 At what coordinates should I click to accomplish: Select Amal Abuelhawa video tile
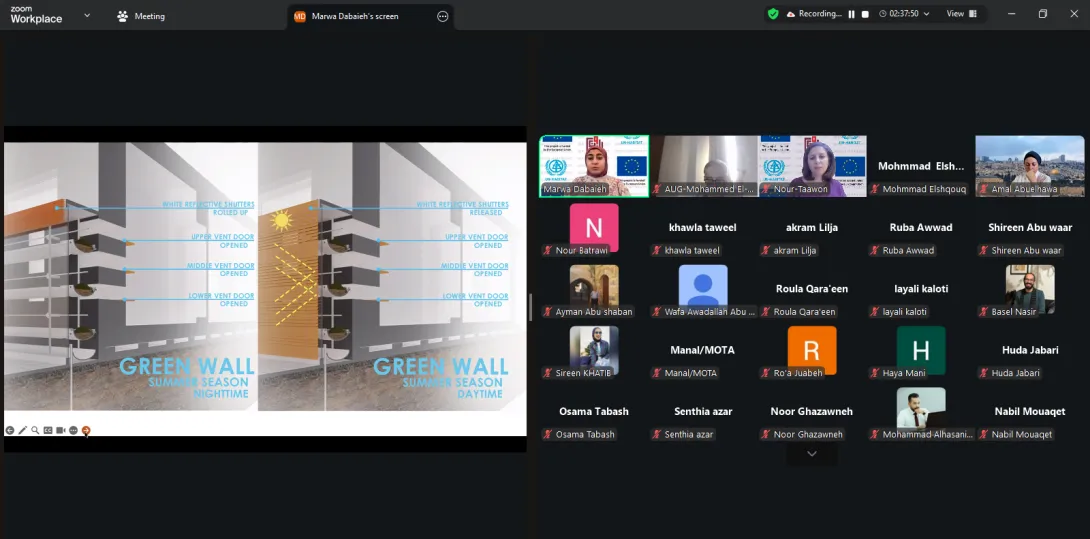tap(1030, 166)
